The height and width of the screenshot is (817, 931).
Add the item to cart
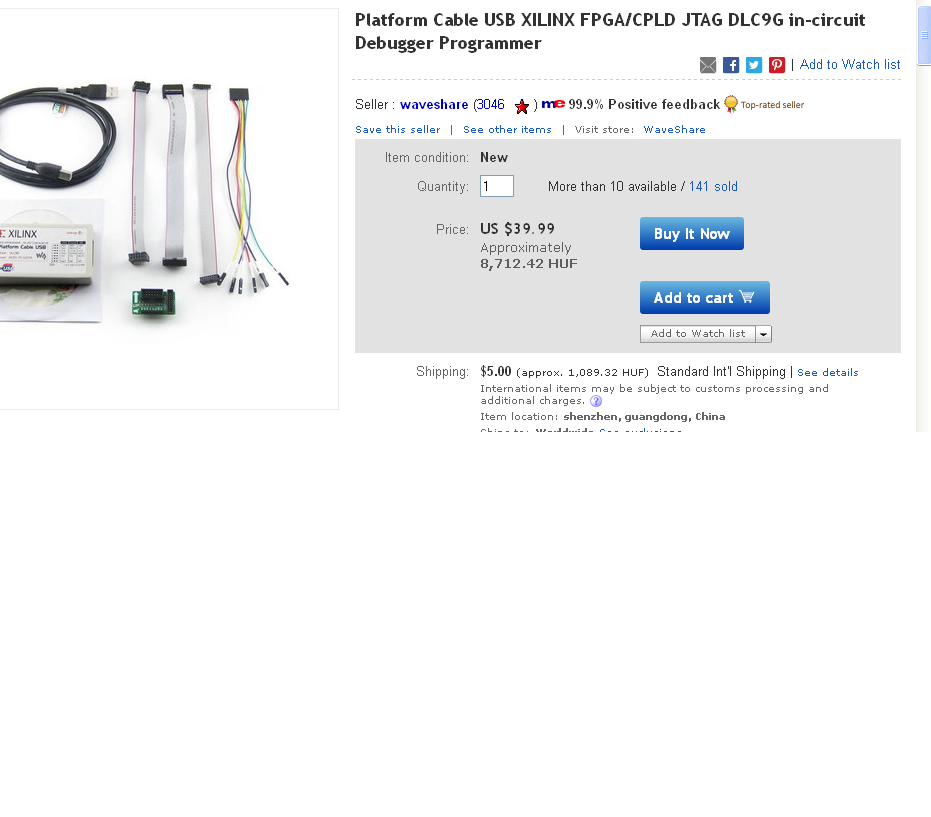click(x=705, y=297)
